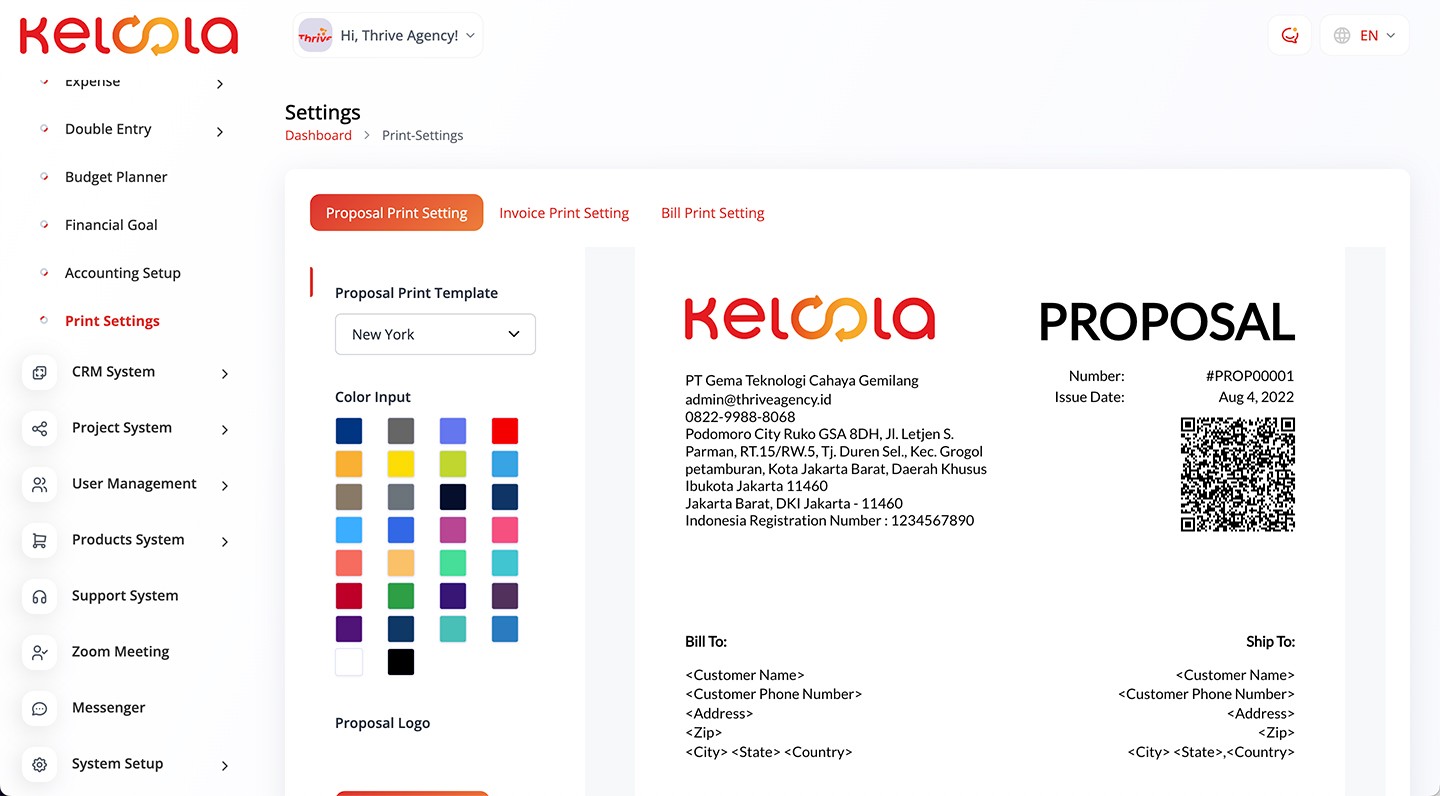Choose the black color swatch
Image resolution: width=1440 pixels, height=796 pixels.
point(401,662)
